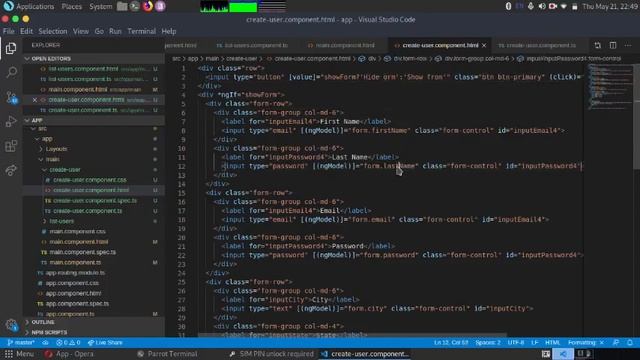Click the minimap code overview
Image resolution: width=640 pixels, height=360 pixels.
point(609,88)
